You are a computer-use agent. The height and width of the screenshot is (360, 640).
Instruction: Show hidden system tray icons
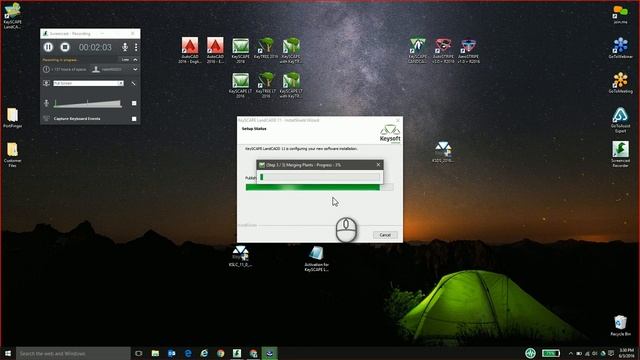(x=571, y=353)
